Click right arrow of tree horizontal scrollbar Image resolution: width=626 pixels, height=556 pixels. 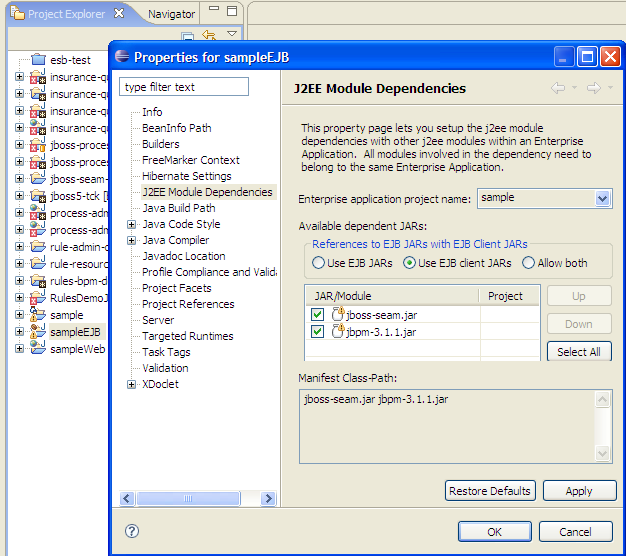[268, 498]
